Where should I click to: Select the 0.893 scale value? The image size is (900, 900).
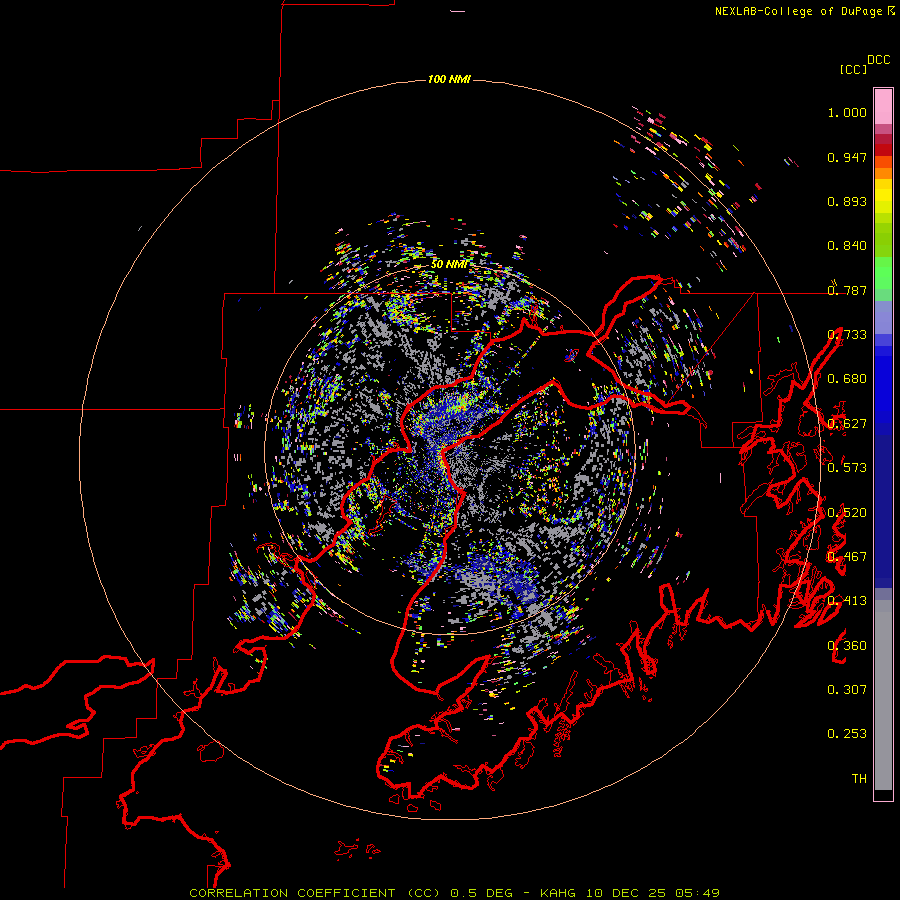[x=847, y=201]
